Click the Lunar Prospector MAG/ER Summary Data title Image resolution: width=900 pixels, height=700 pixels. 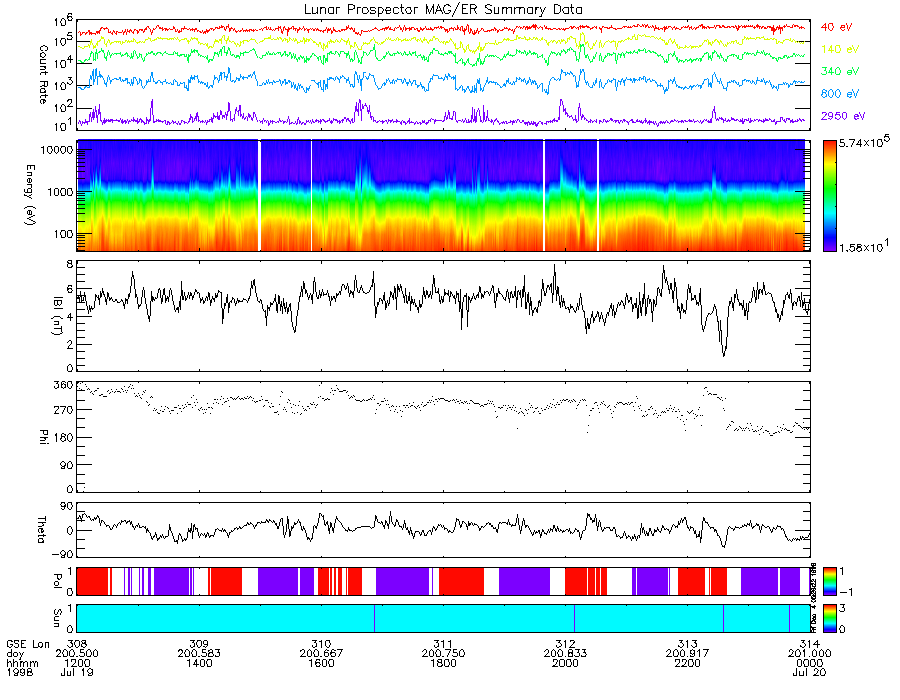click(443, 9)
